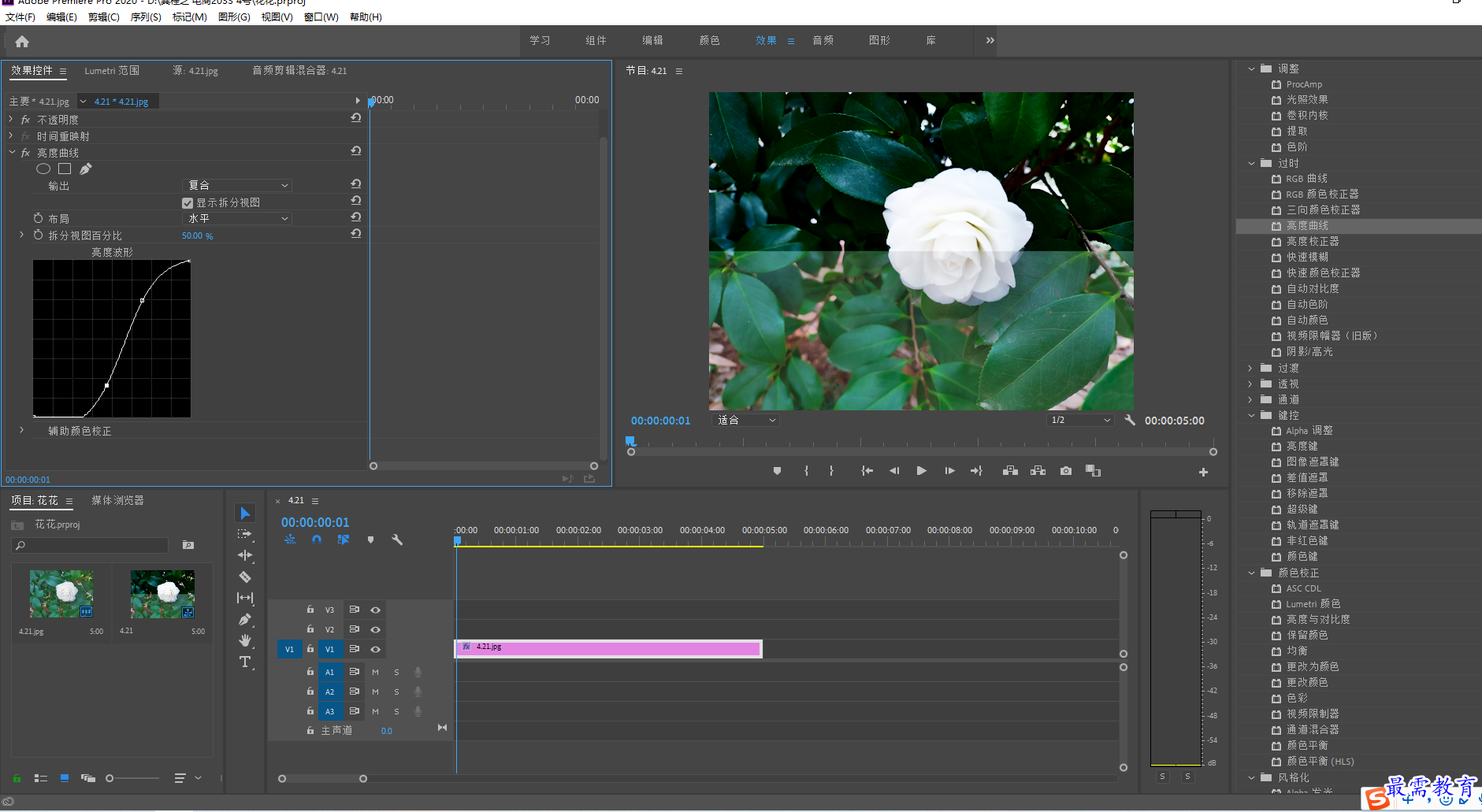Click the Extract button in program monitor
Image resolution: width=1482 pixels, height=812 pixels.
tap(1038, 471)
